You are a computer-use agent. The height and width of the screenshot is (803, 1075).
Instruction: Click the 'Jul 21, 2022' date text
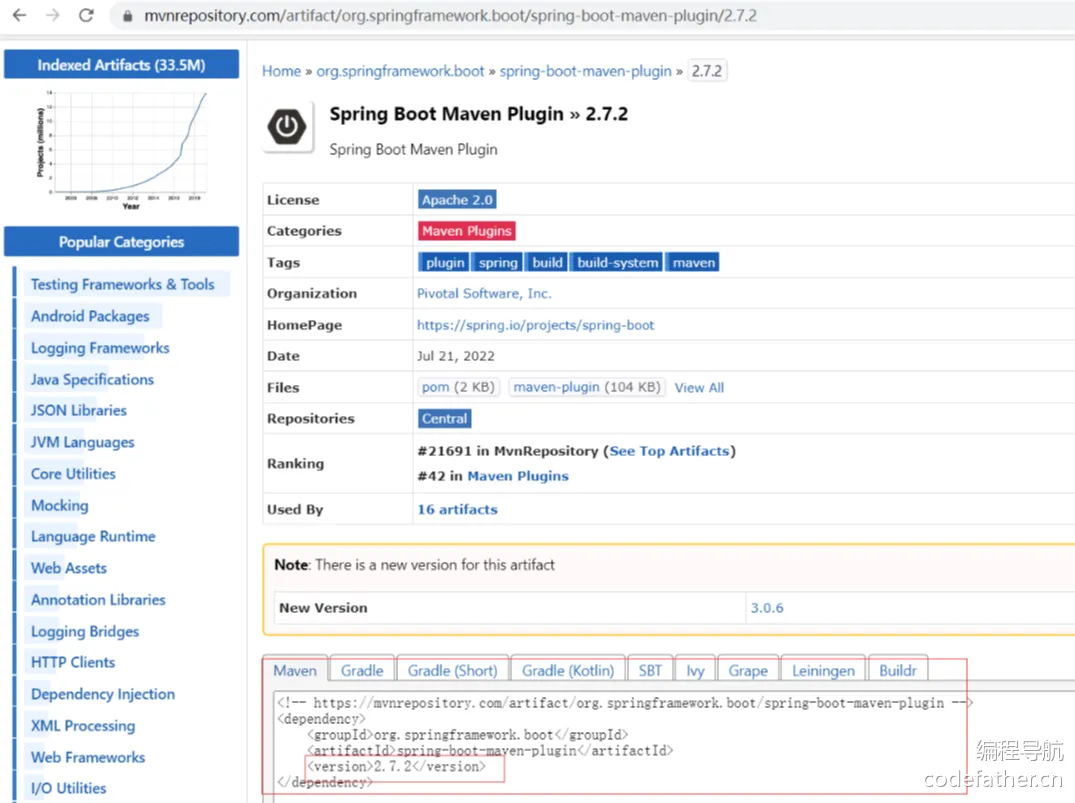(x=455, y=356)
